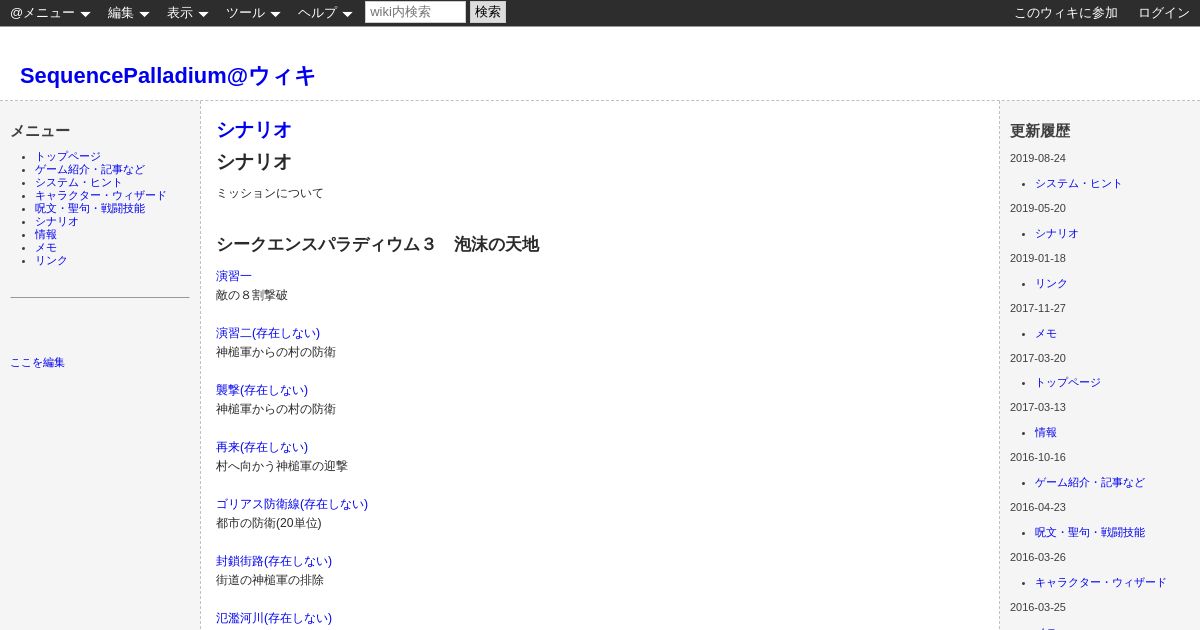Focus the wiki内検索 search field

415,12
